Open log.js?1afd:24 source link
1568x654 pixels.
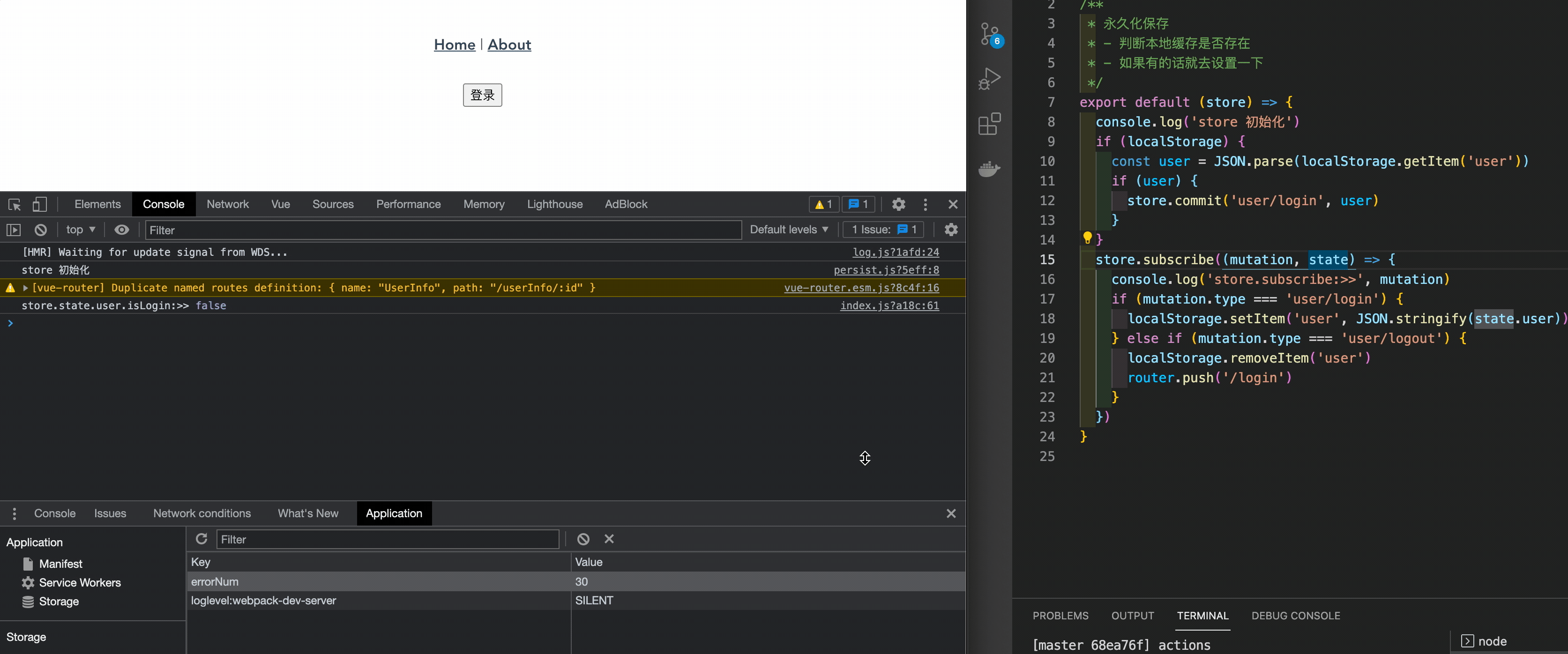coord(896,252)
